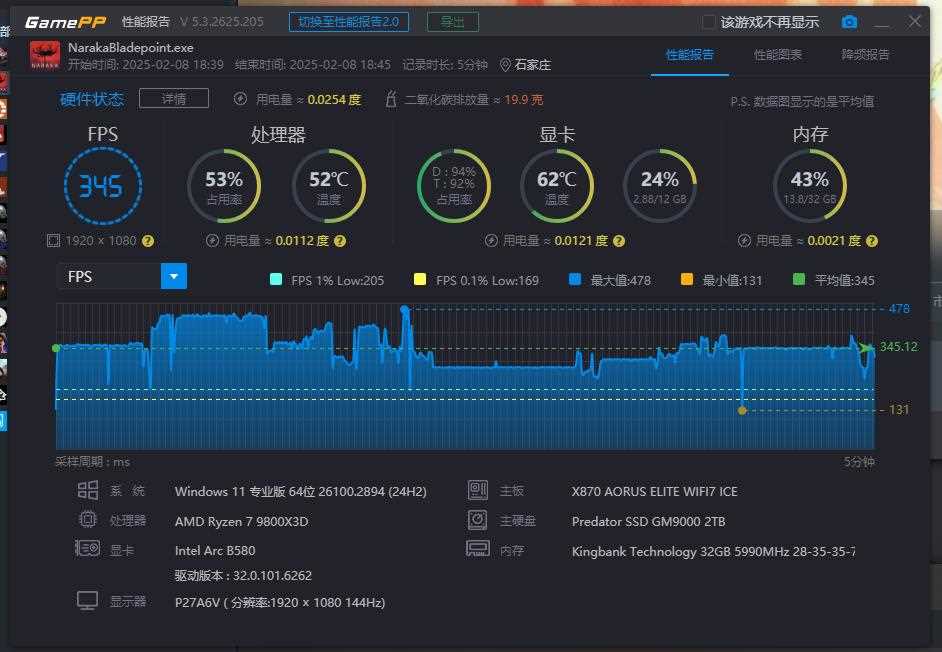Open help for graphics card power 0.0121 度
Screen dimensions: 942x652
pyautogui.click(x=619, y=241)
